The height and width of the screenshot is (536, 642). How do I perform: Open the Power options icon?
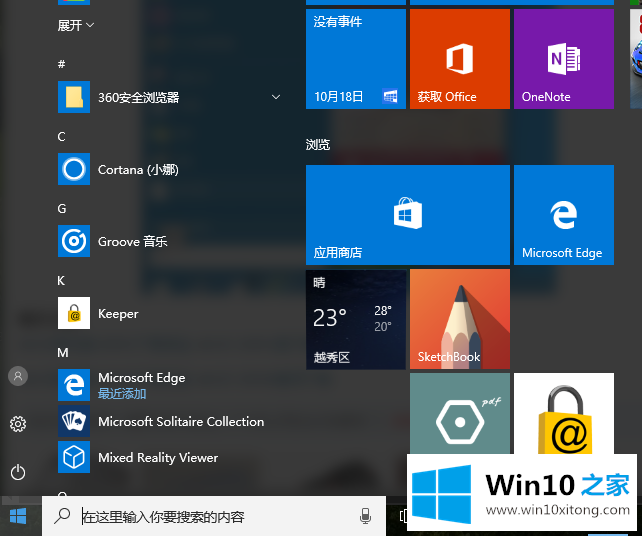pos(18,473)
